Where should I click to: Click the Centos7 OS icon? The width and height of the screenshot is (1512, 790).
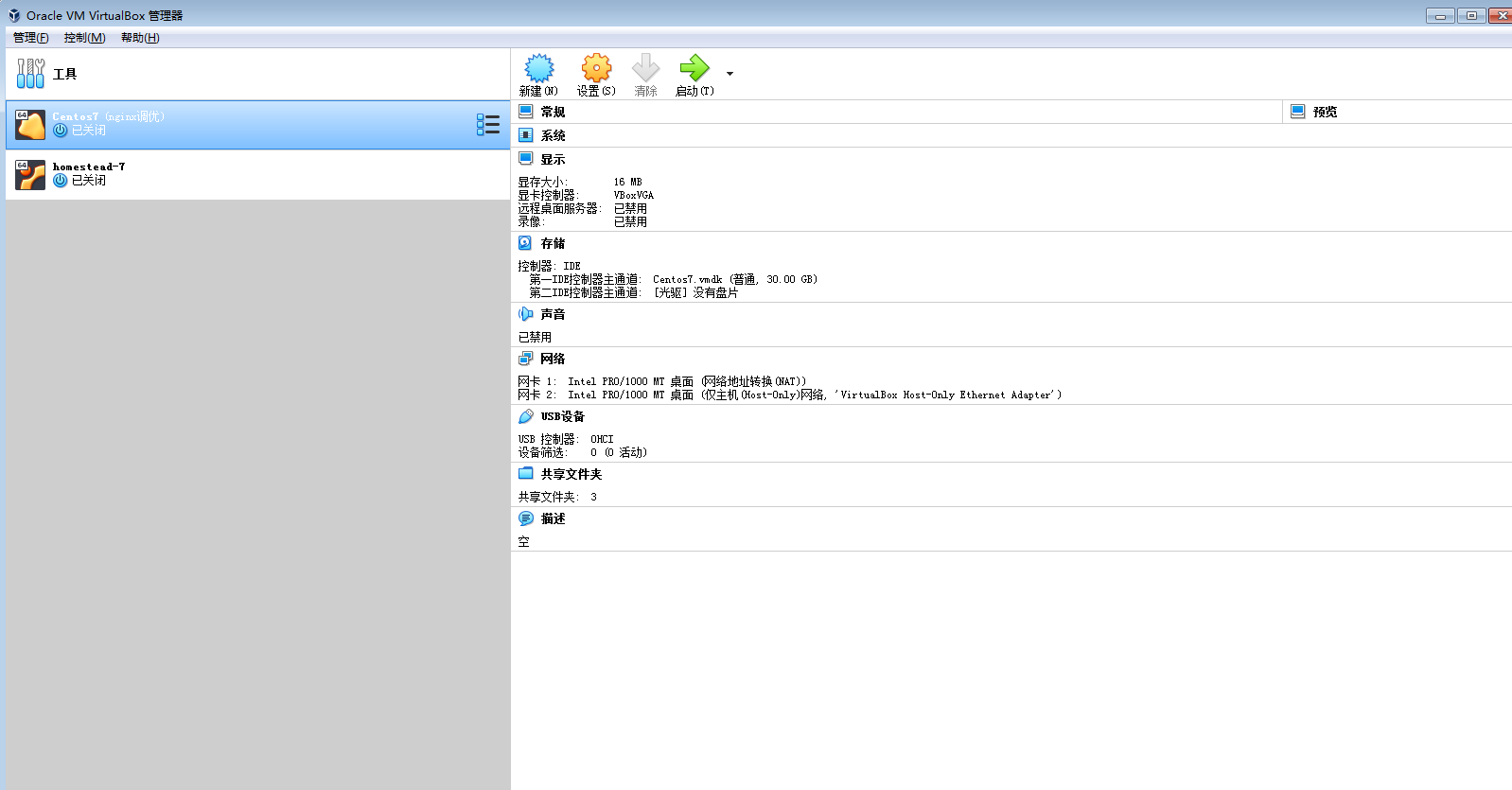click(x=30, y=125)
